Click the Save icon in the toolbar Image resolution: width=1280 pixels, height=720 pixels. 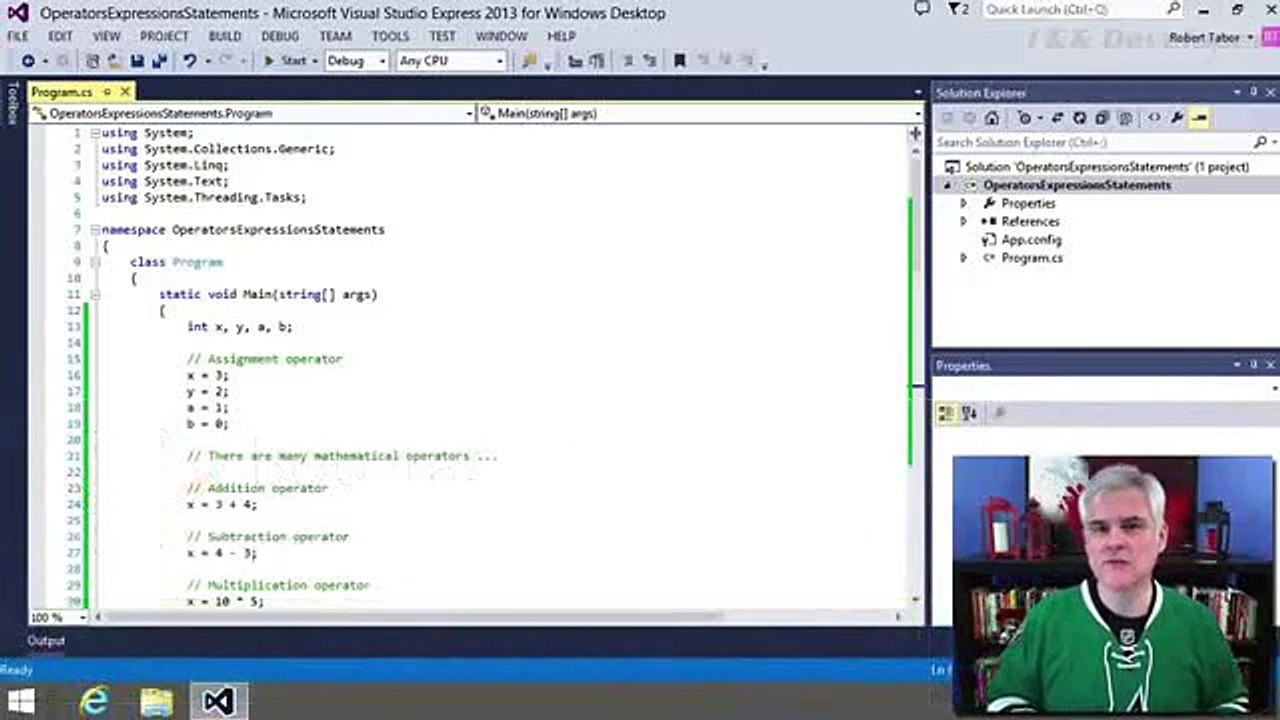(136, 61)
